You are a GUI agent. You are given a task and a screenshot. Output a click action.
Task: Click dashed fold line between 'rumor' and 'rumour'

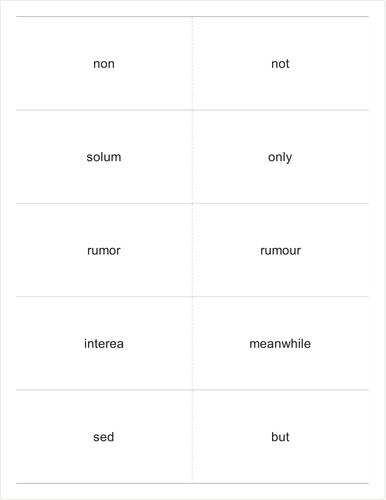(192, 250)
